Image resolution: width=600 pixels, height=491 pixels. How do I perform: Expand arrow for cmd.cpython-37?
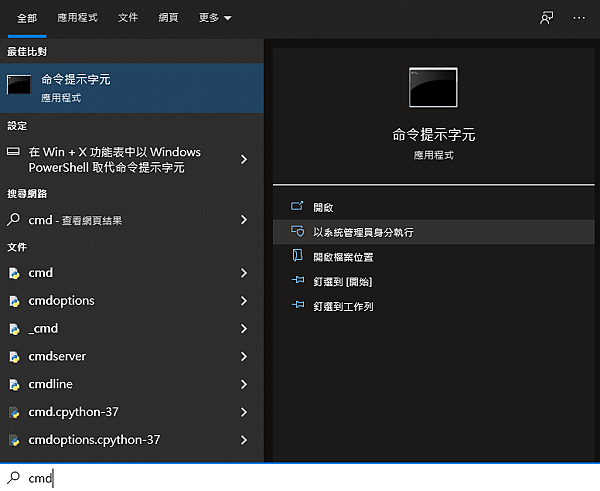point(244,412)
